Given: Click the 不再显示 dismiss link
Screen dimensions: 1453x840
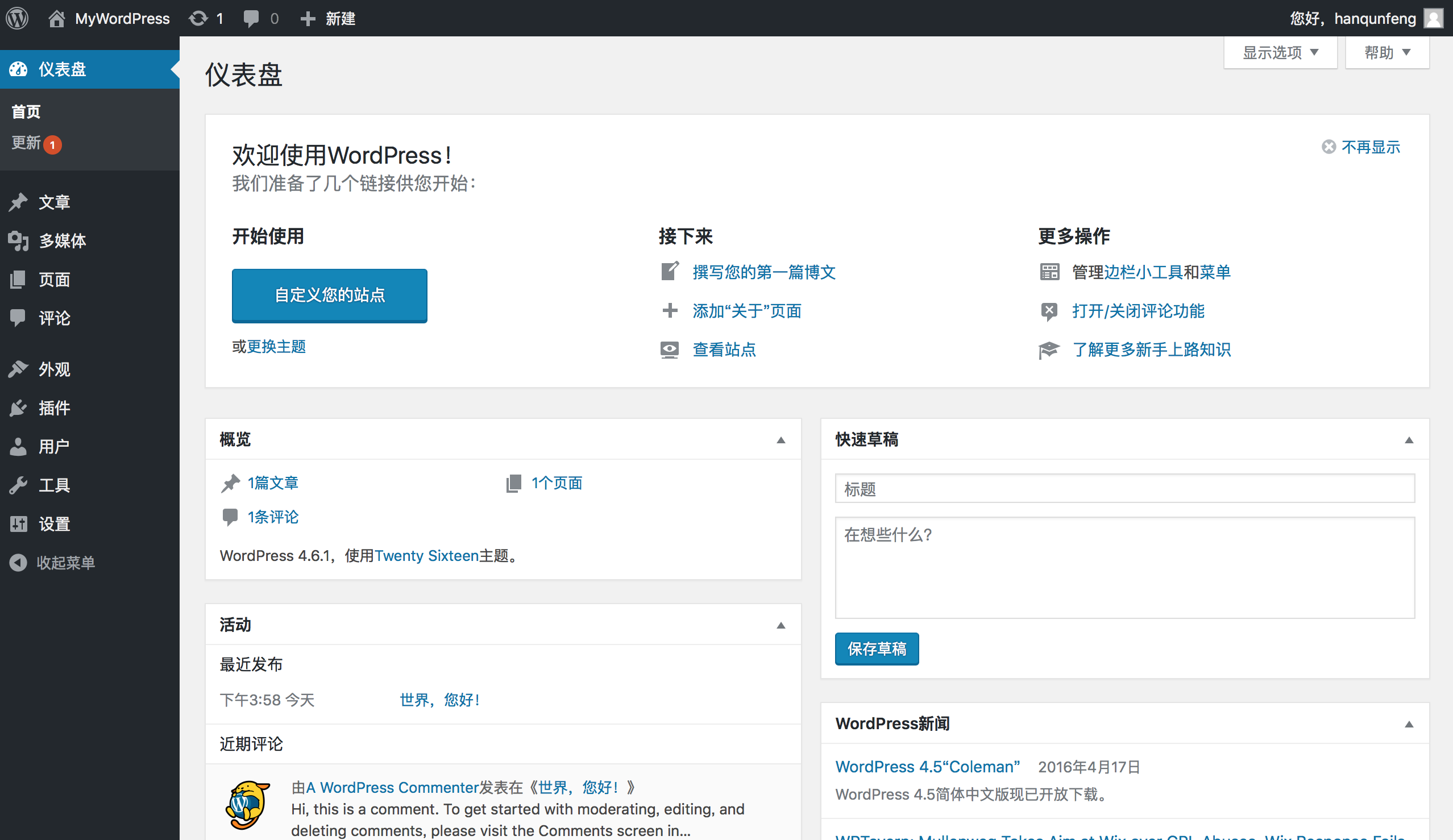Looking at the screenshot, I should click(x=1371, y=147).
